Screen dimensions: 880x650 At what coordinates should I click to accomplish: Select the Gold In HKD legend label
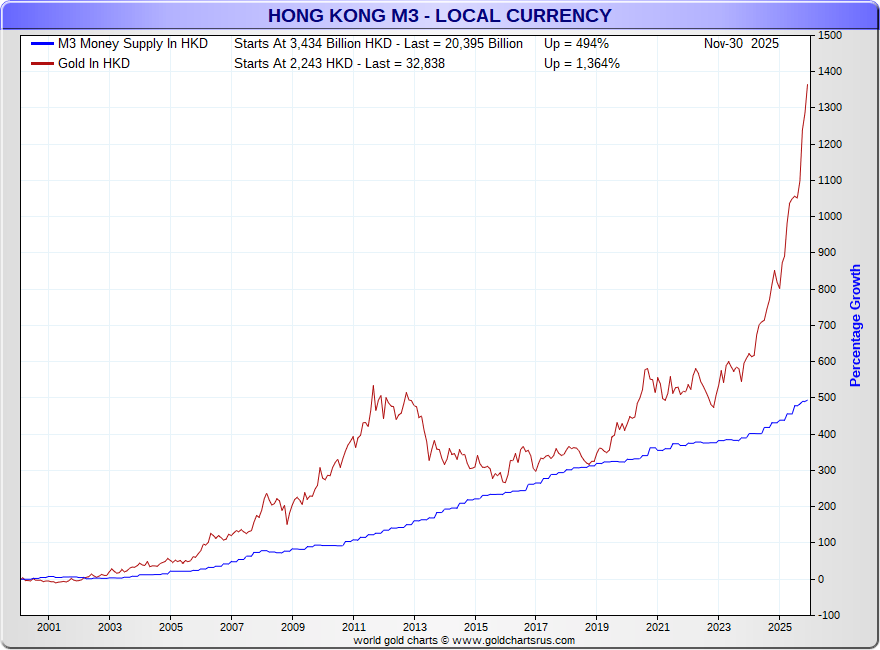pyautogui.click(x=94, y=63)
